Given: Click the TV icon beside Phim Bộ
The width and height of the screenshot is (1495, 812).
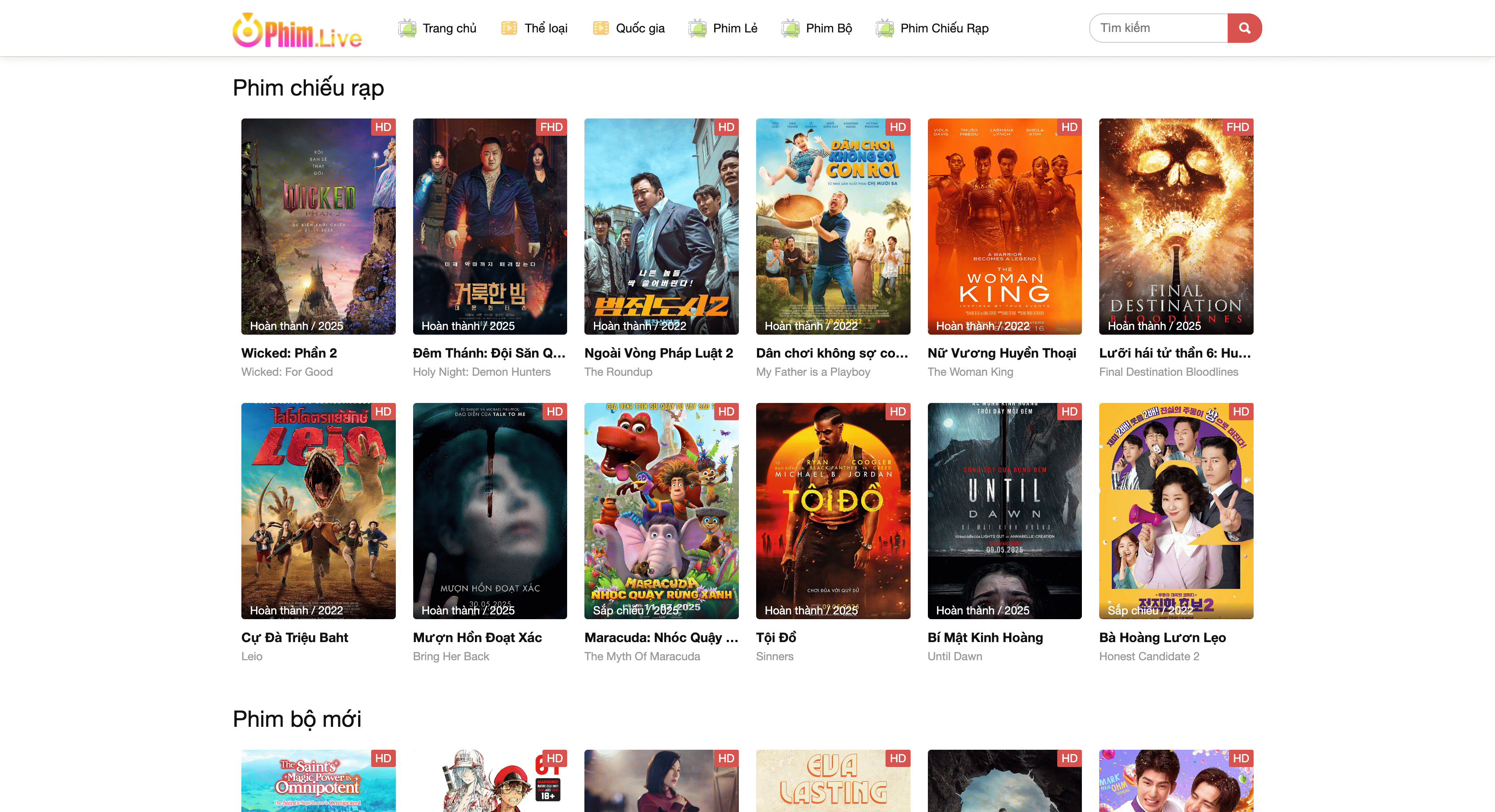Looking at the screenshot, I should (790, 28).
